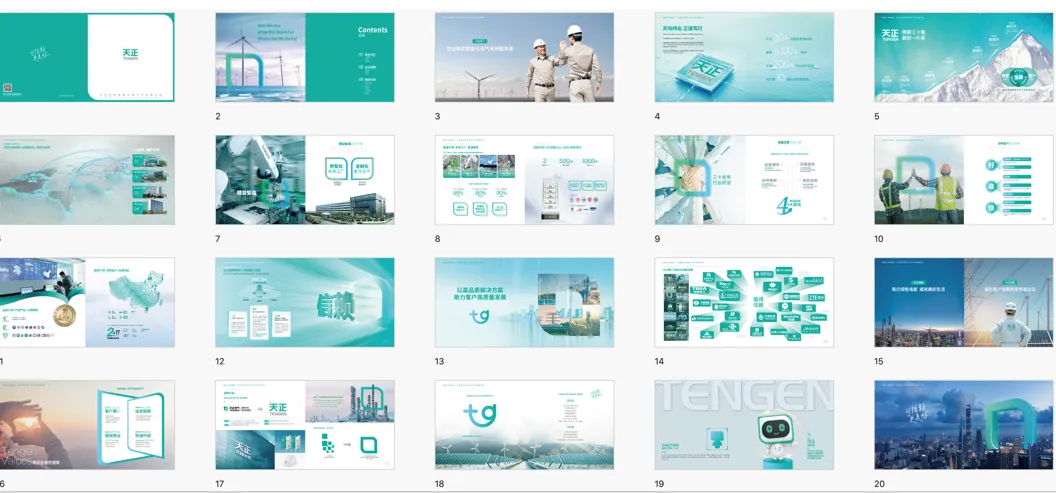Click page number label 15

click(x=879, y=362)
